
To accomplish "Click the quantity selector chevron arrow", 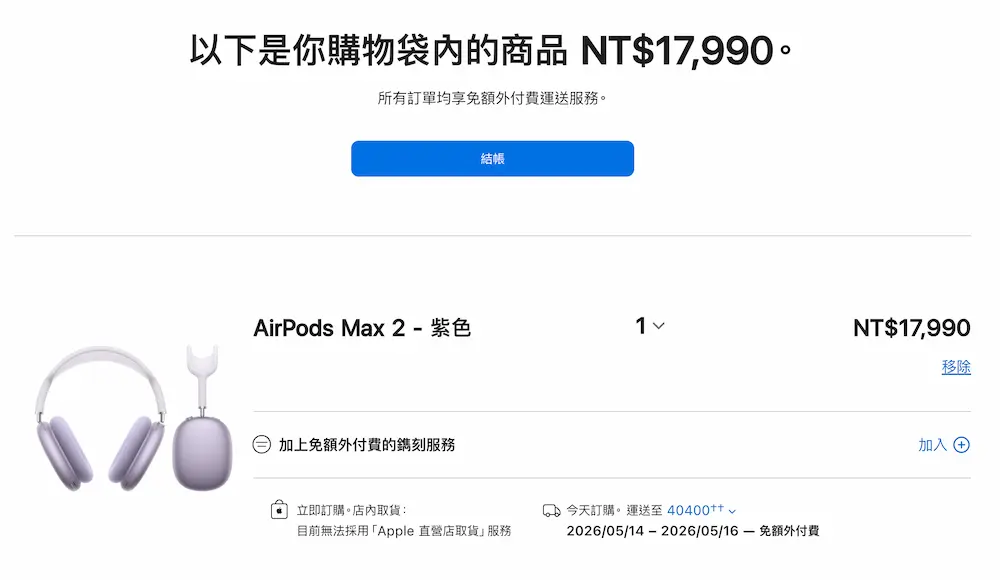I will pos(659,325).
